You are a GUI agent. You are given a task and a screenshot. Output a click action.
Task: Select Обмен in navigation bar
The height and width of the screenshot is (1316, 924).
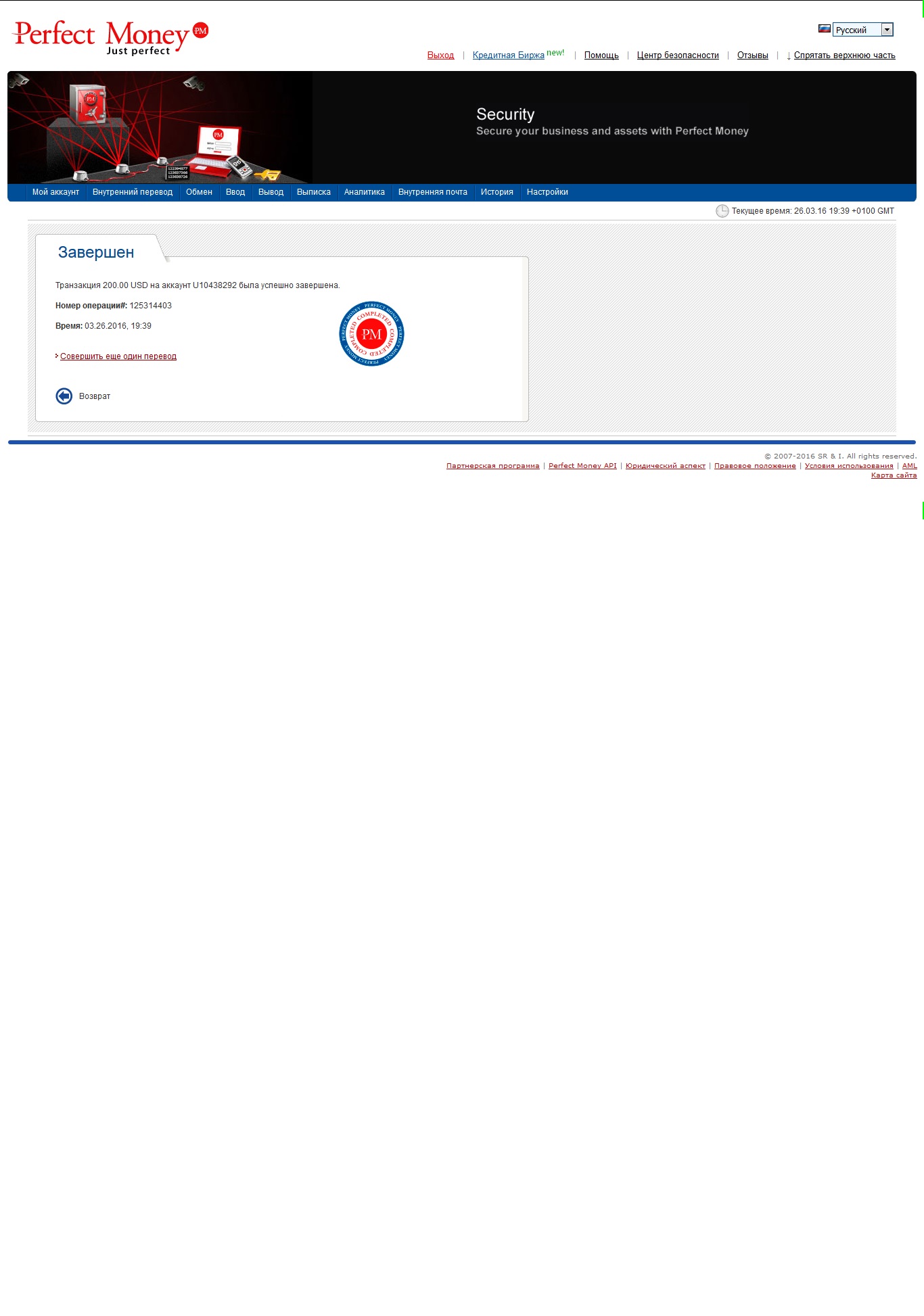[199, 192]
